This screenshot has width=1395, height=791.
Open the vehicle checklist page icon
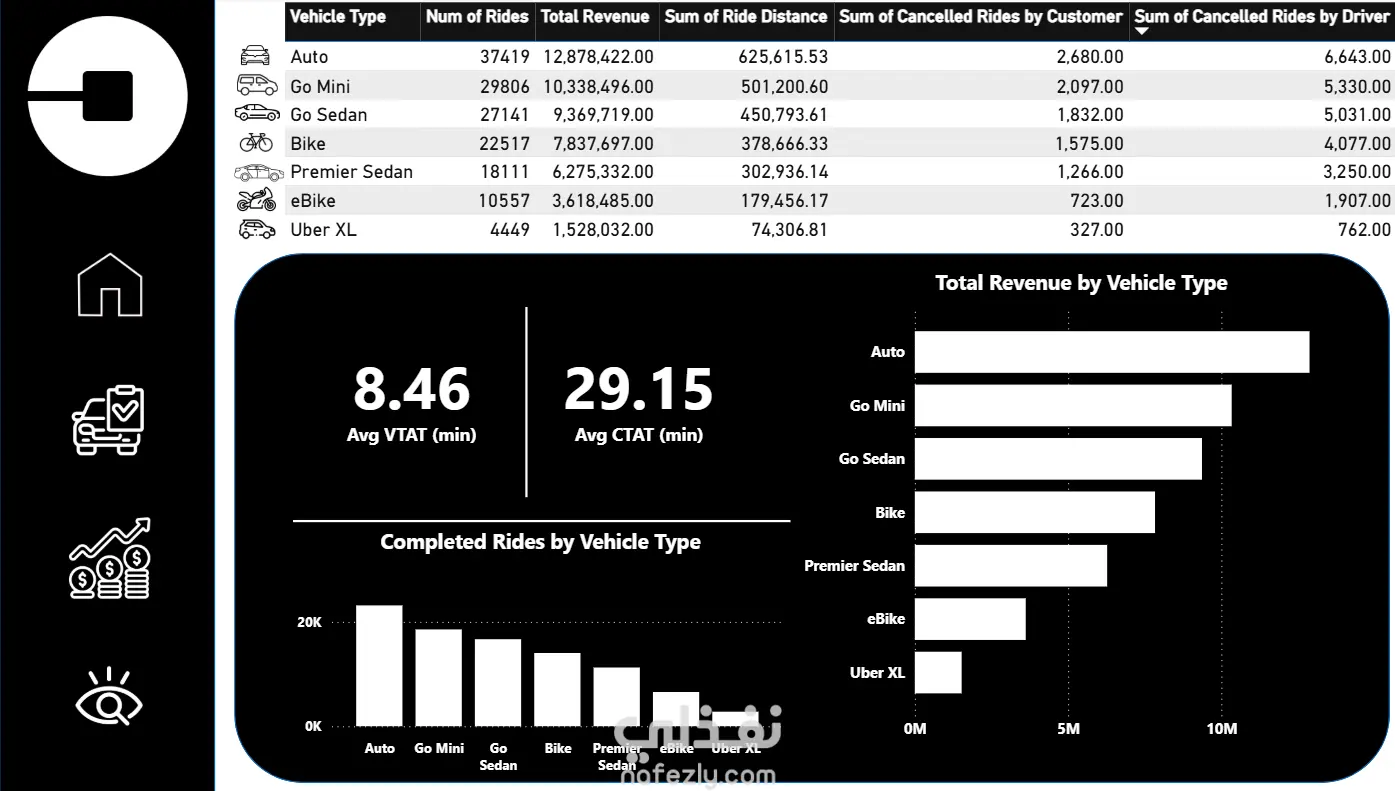pos(109,420)
